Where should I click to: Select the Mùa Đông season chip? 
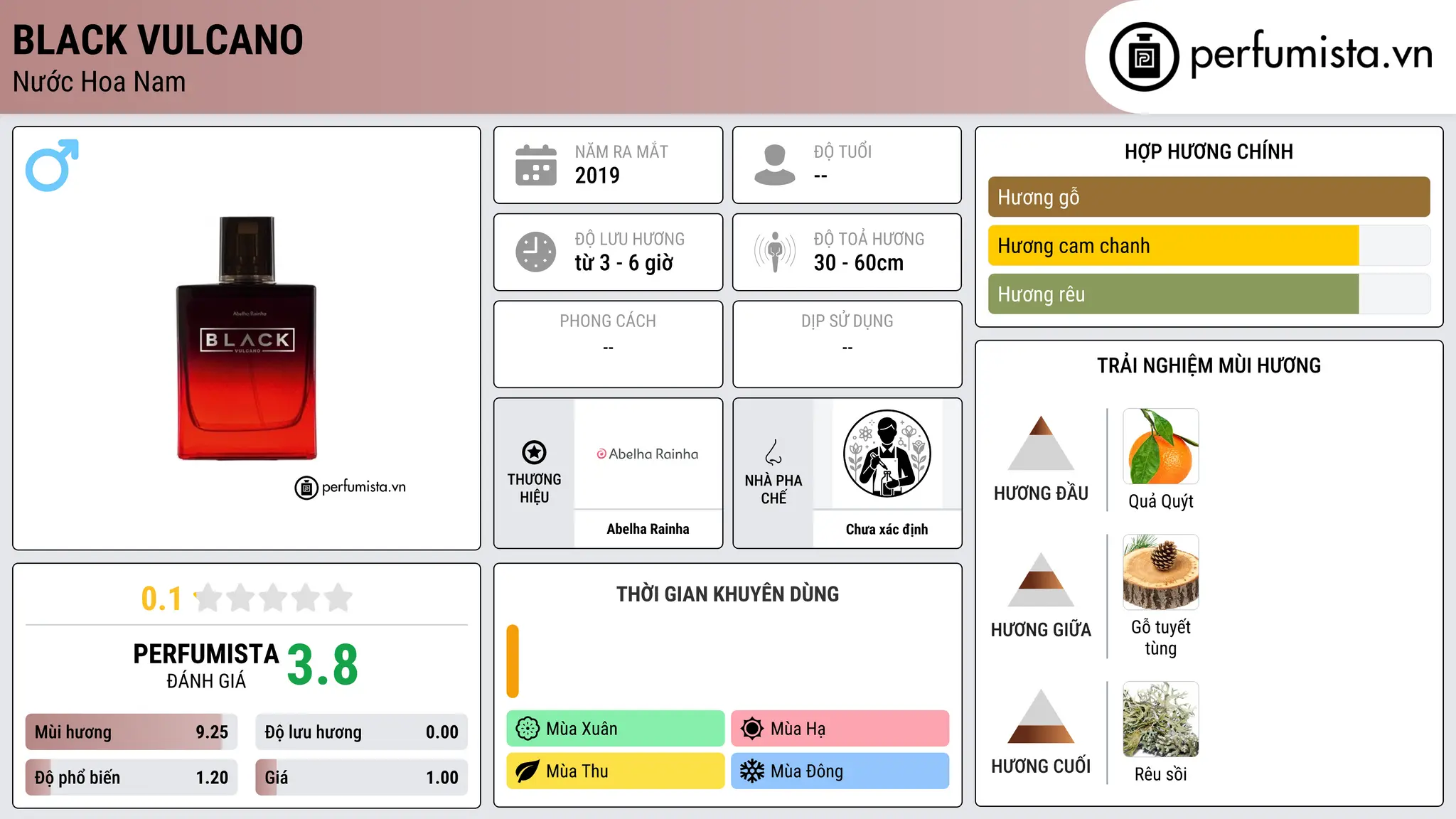point(840,771)
